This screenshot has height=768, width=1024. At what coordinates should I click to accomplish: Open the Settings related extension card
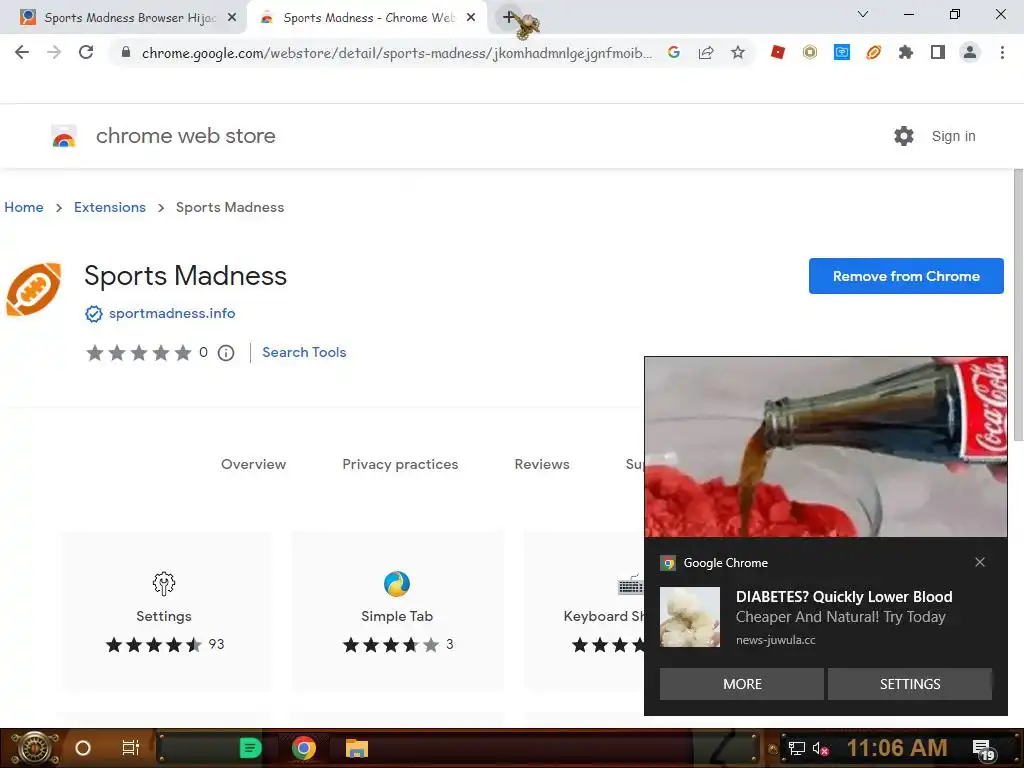click(x=164, y=611)
